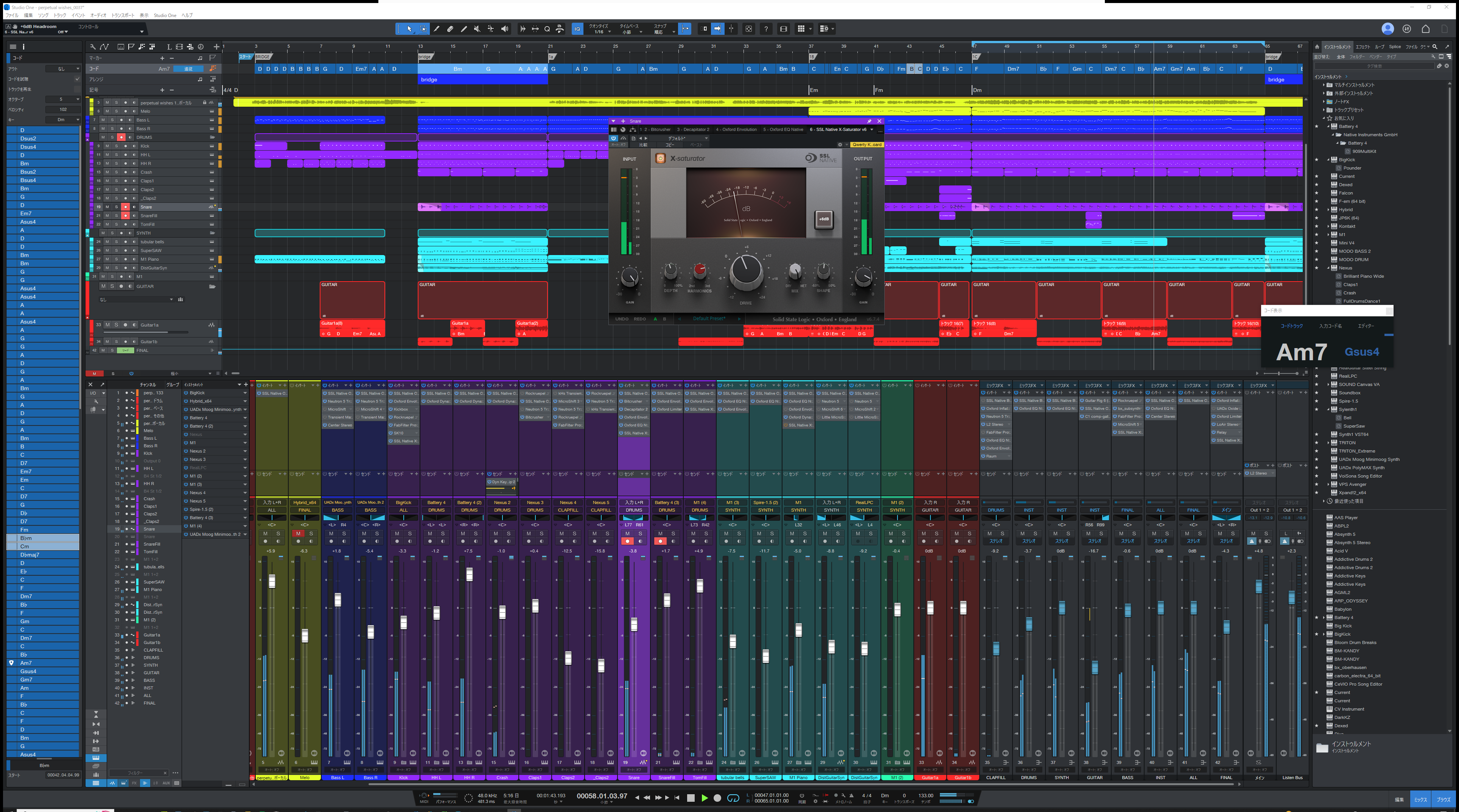Image resolution: width=1459 pixels, height=812 pixels.
Task: Click the コピー copy button in plugin header
Action: click(669, 145)
